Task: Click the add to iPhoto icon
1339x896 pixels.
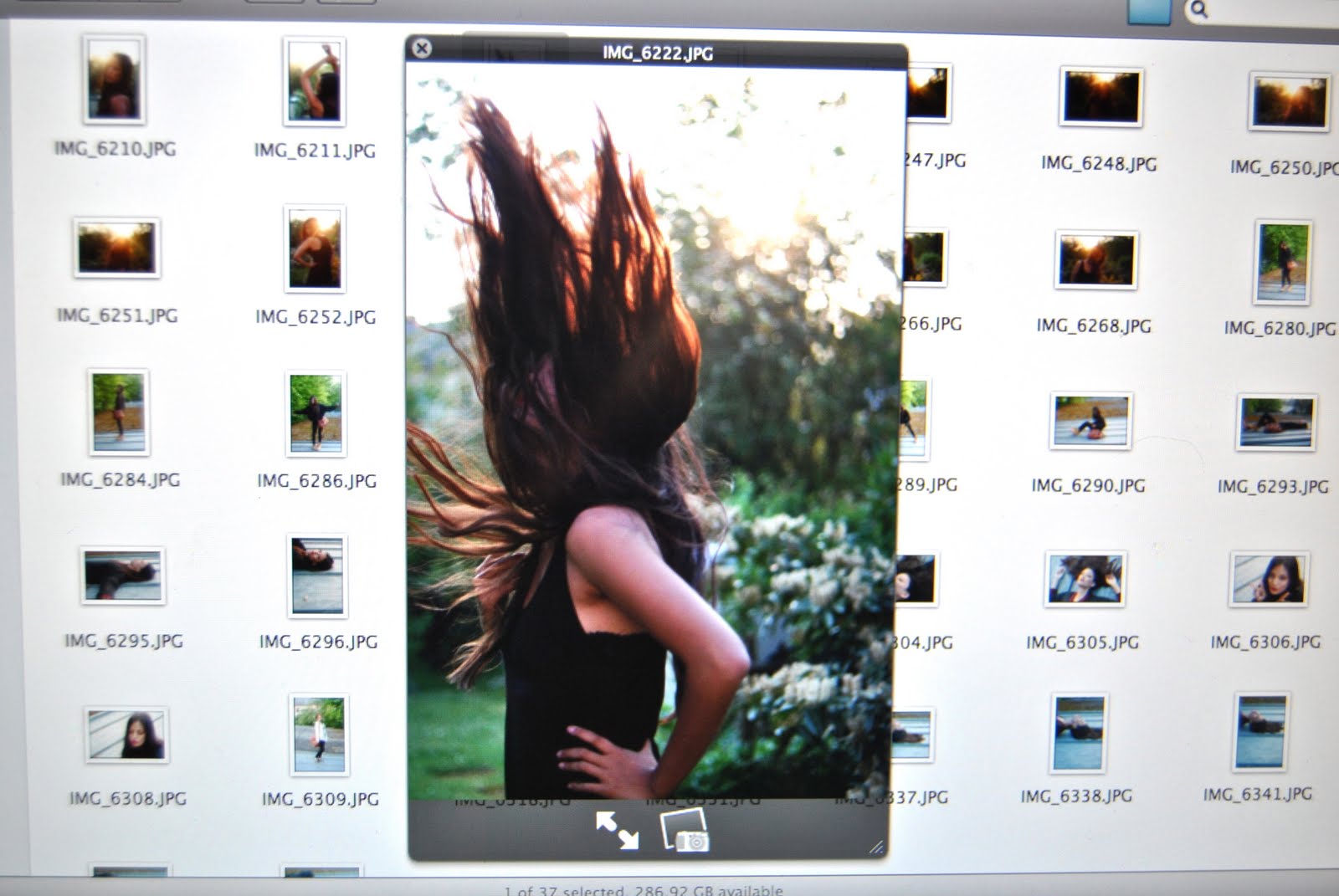Action: [x=685, y=832]
